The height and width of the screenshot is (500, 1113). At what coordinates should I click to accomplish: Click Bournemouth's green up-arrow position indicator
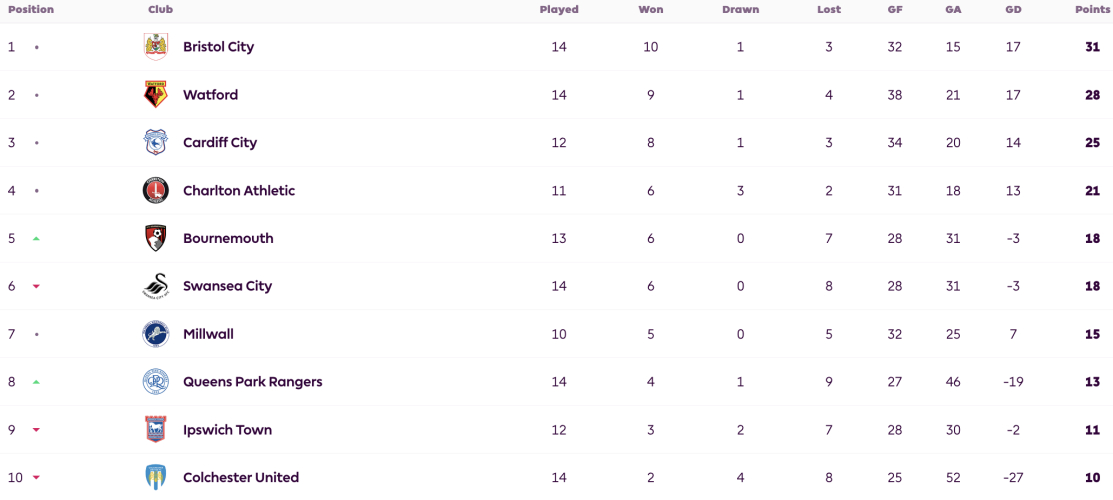(x=36, y=239)
